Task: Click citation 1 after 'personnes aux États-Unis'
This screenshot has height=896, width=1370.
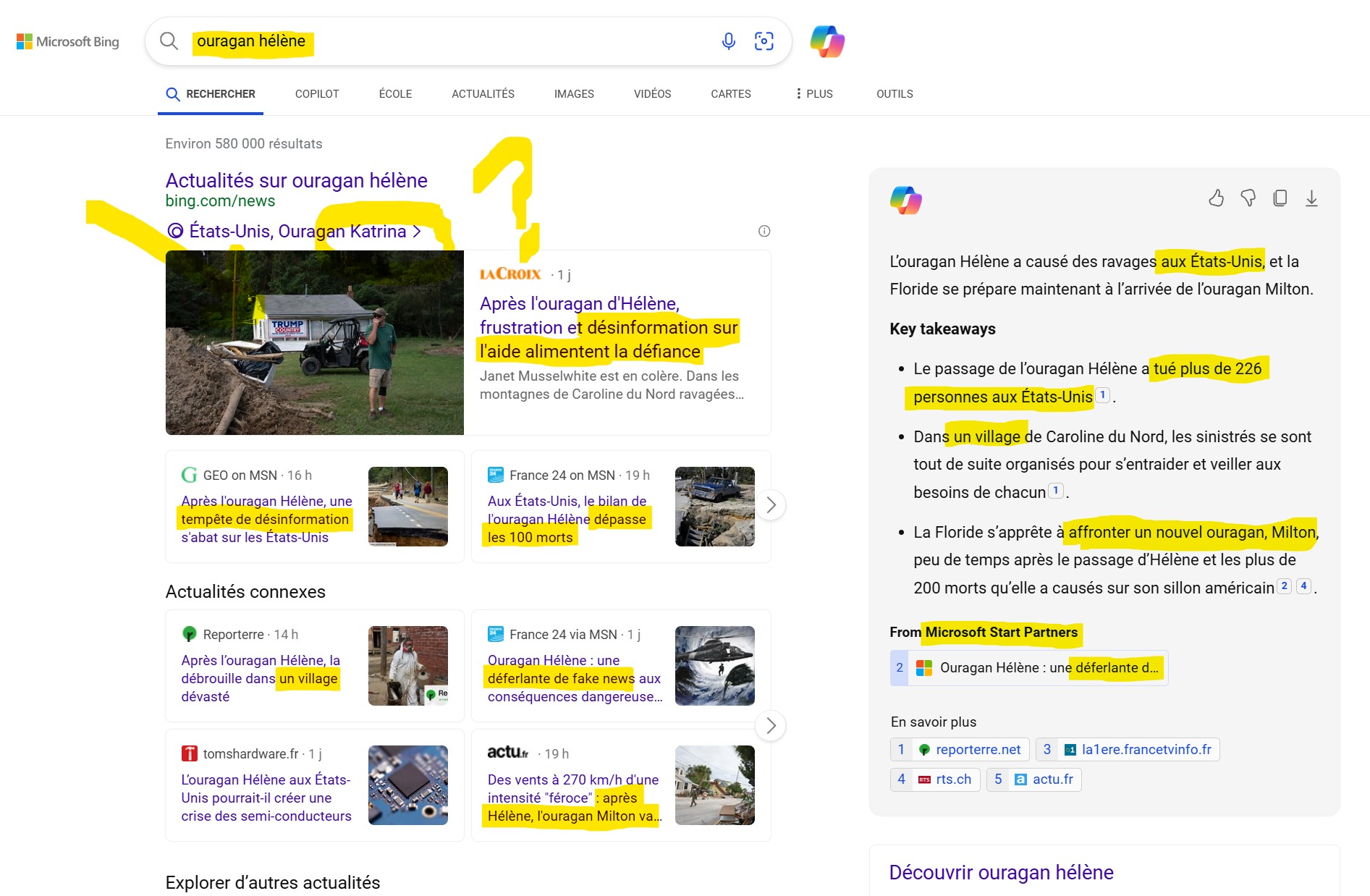Action: pos(1102,395)
